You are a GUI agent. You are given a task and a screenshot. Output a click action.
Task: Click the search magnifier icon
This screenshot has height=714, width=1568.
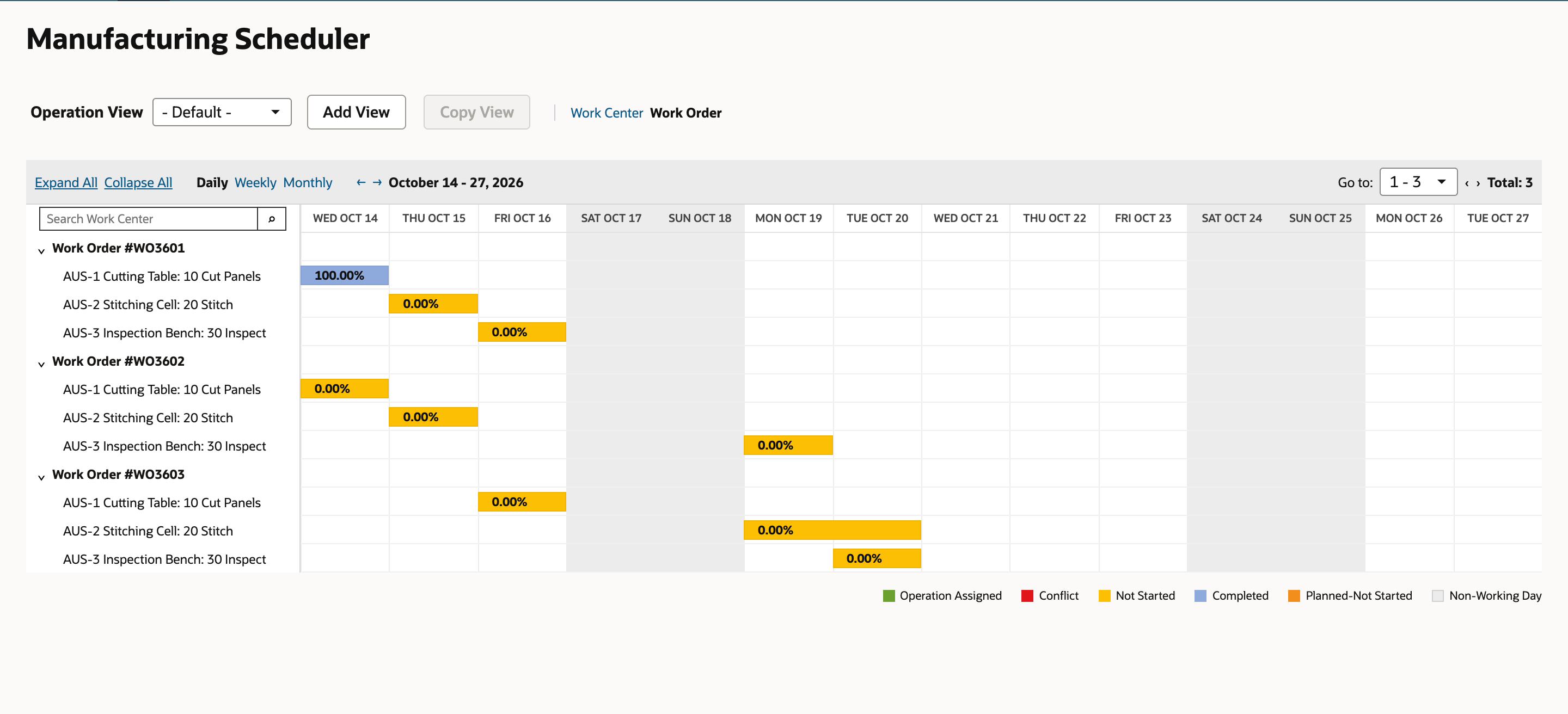tap(272, 219)
